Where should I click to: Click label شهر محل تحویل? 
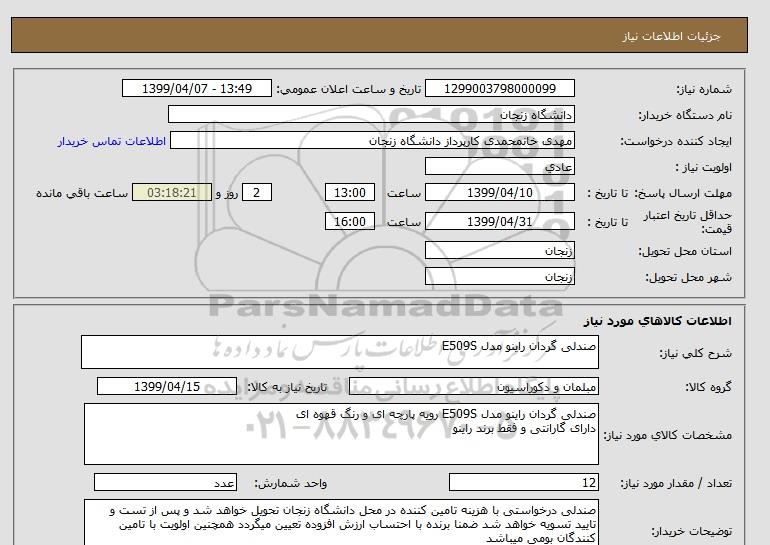(688, 277)
